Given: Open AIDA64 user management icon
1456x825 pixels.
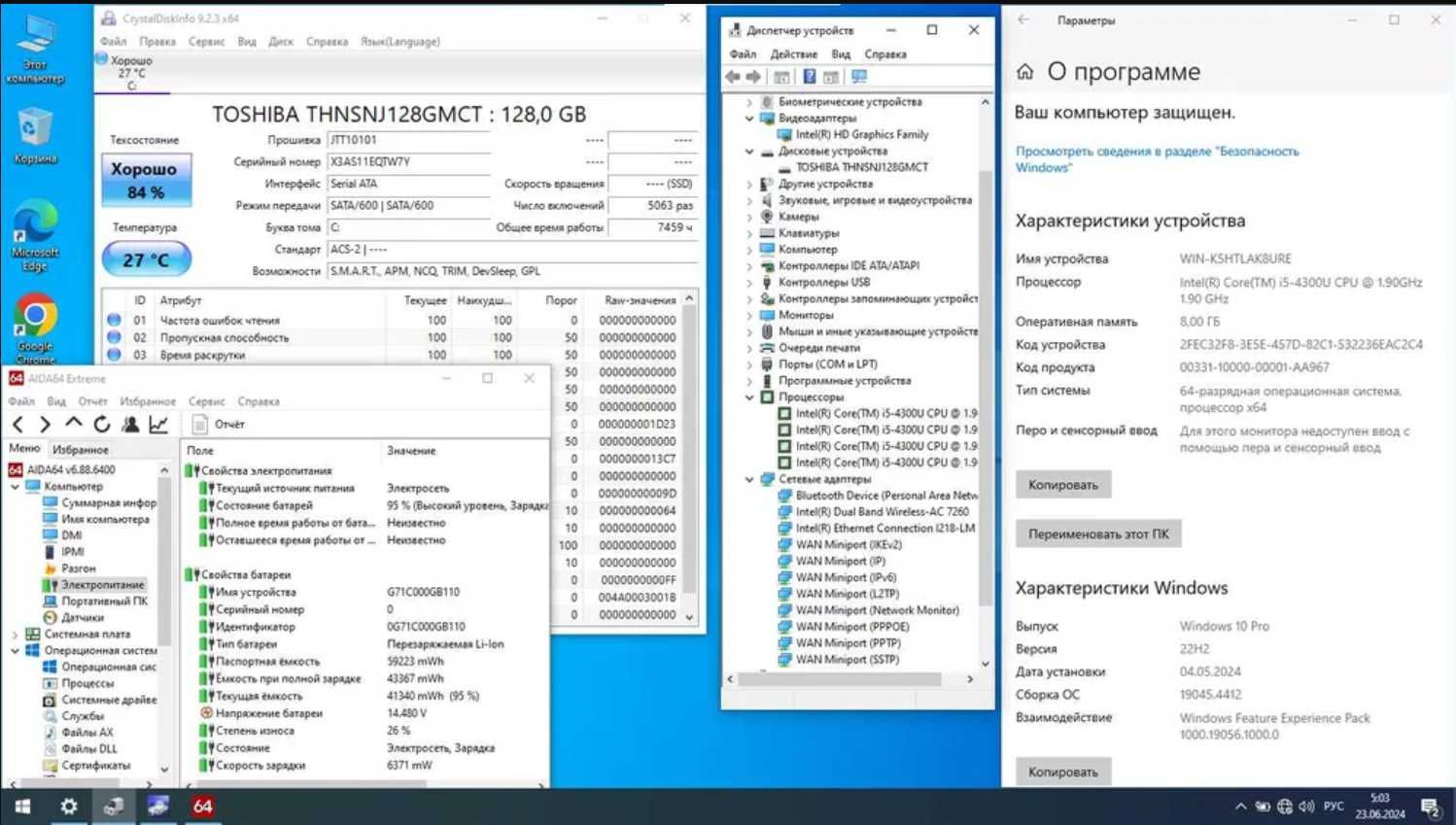Looking at the screenshot, I should coord(130,424).
